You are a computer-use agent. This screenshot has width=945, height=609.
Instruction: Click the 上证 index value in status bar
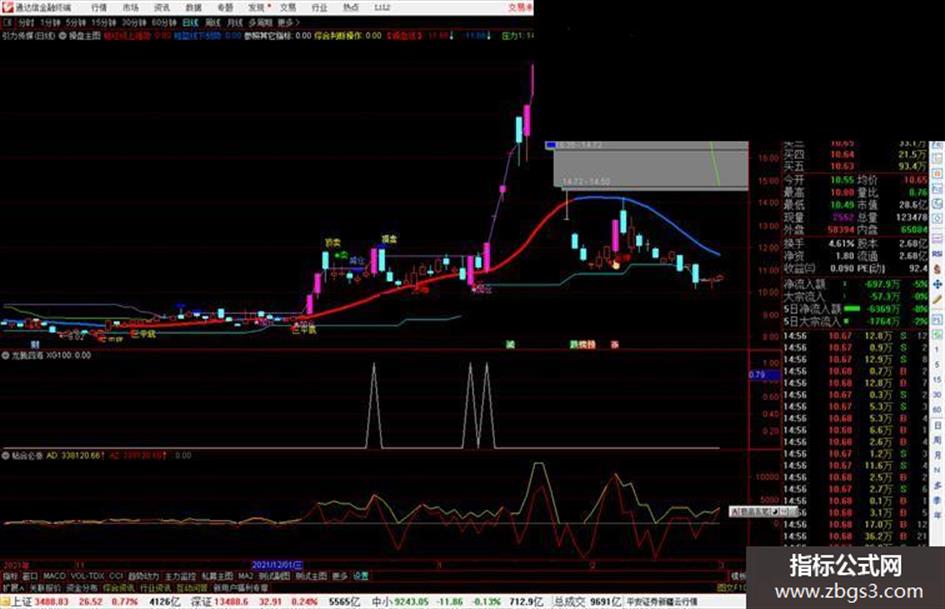pos(52,602)
